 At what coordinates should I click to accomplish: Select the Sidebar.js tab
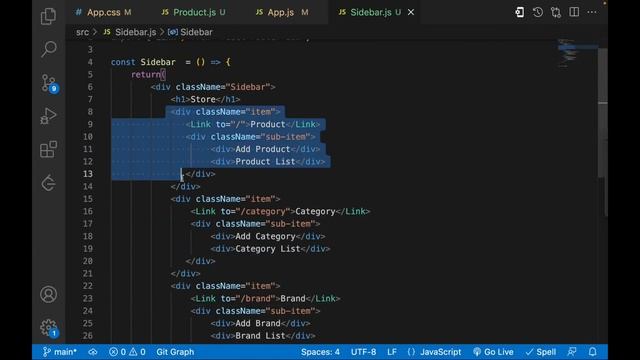(x=370, y=12)
